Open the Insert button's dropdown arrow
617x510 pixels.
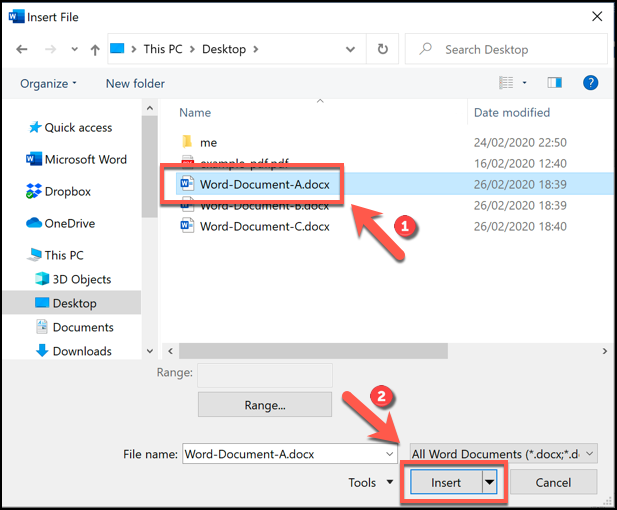[490, 482]
